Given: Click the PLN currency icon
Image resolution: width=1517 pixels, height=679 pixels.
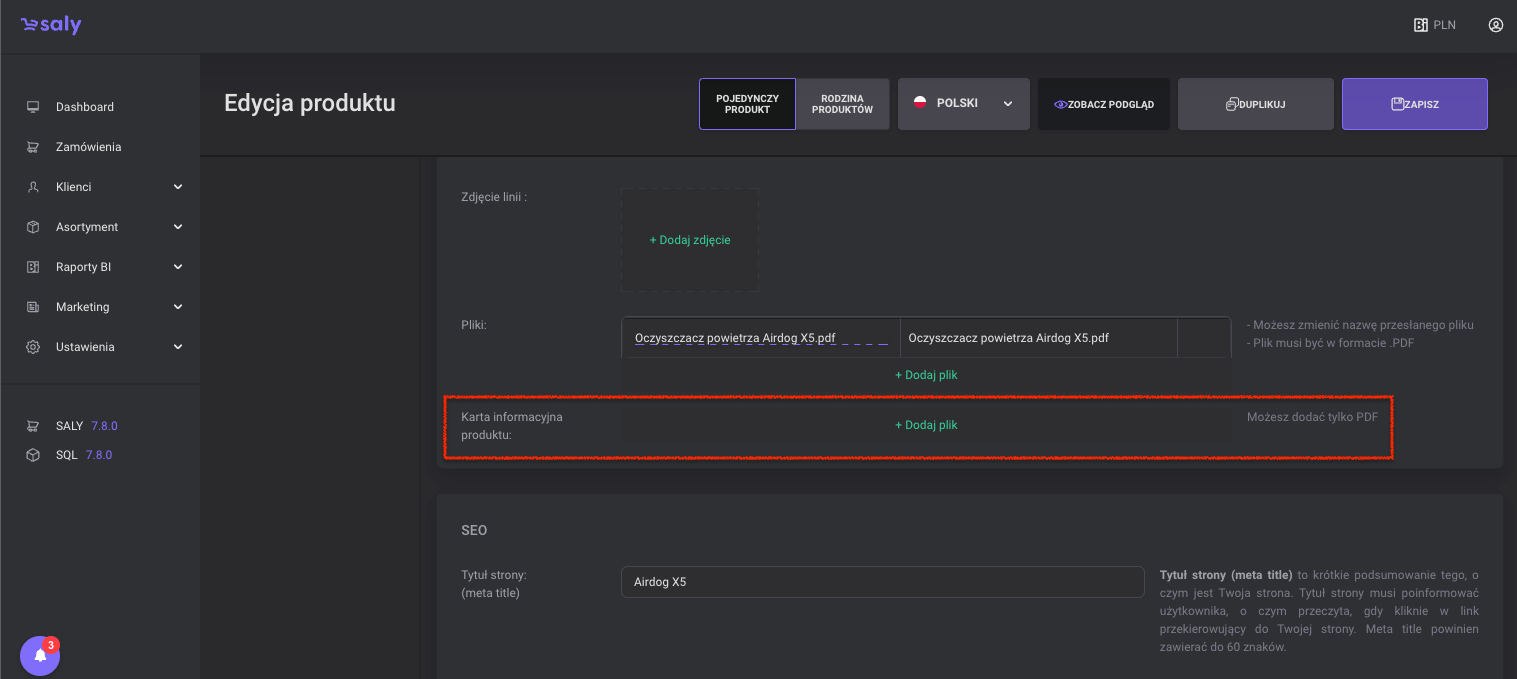Looking at the screenshot, I should coord(1420,25).
